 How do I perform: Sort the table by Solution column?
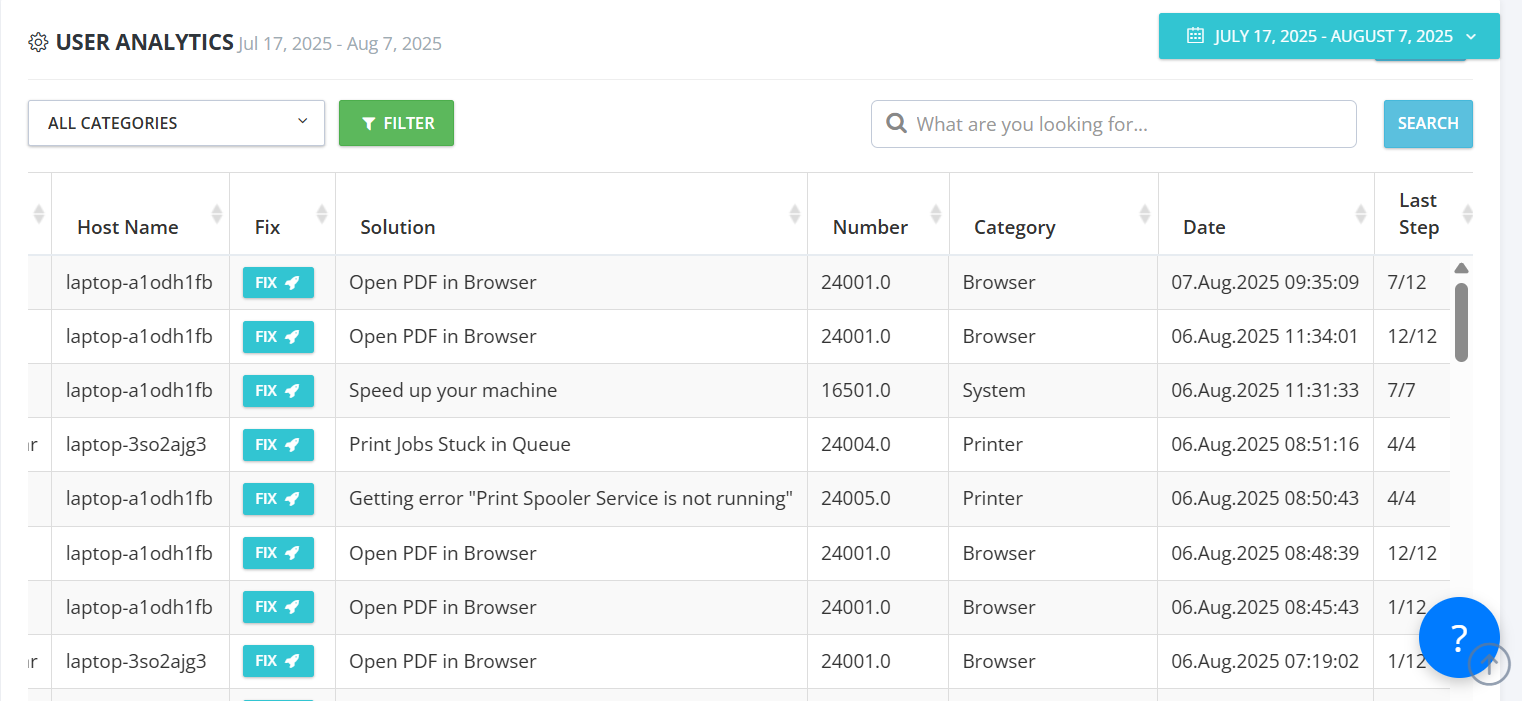[794, 214]
